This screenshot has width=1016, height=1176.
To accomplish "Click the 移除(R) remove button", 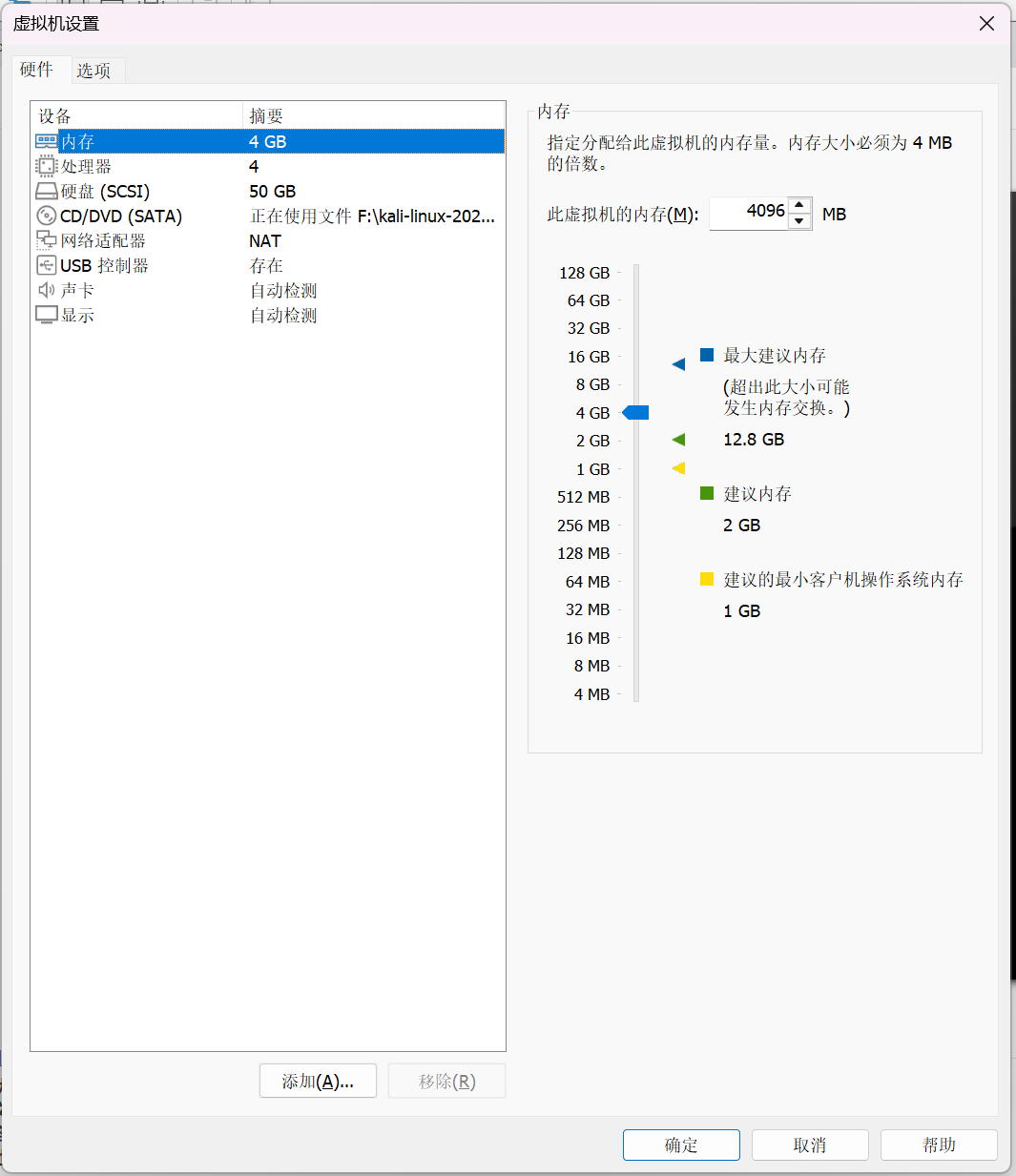I will pyautogui.click(x=446, y=1081).
